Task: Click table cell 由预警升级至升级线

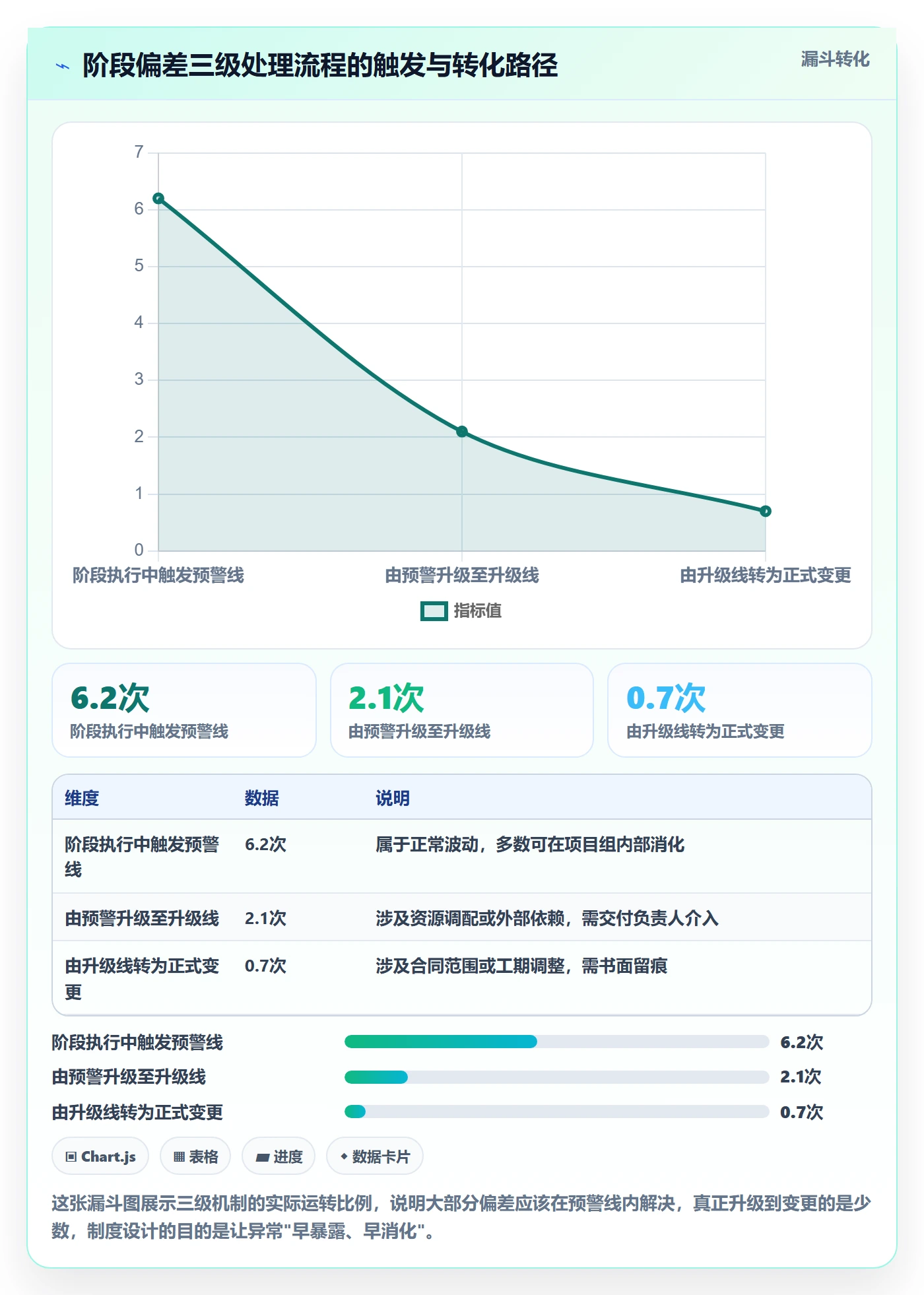Action: point(142,918)
